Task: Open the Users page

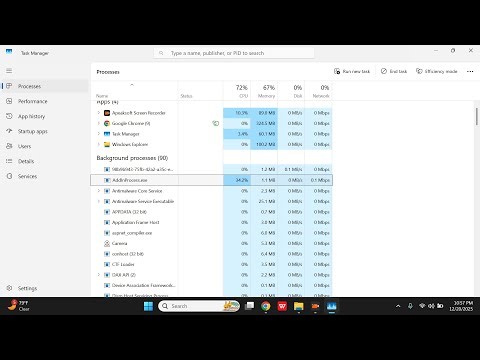Action: pyautogui.click(x=45, y=146)
